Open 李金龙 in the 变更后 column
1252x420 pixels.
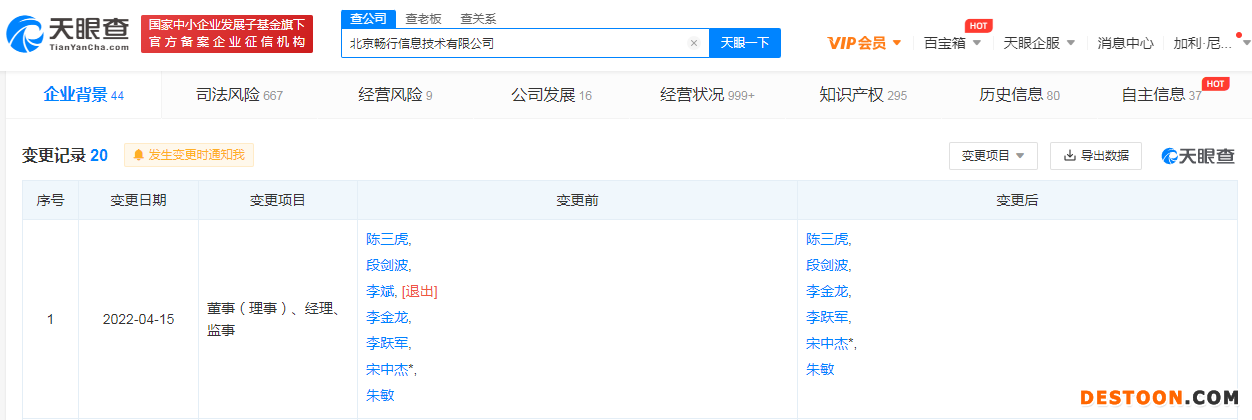pos(828,291)
